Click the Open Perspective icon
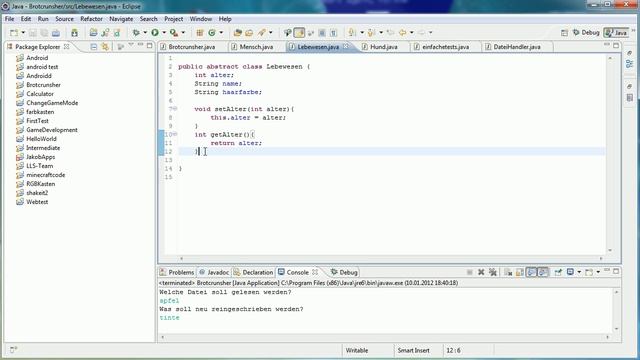640x360 pixels. coord(564,33)
